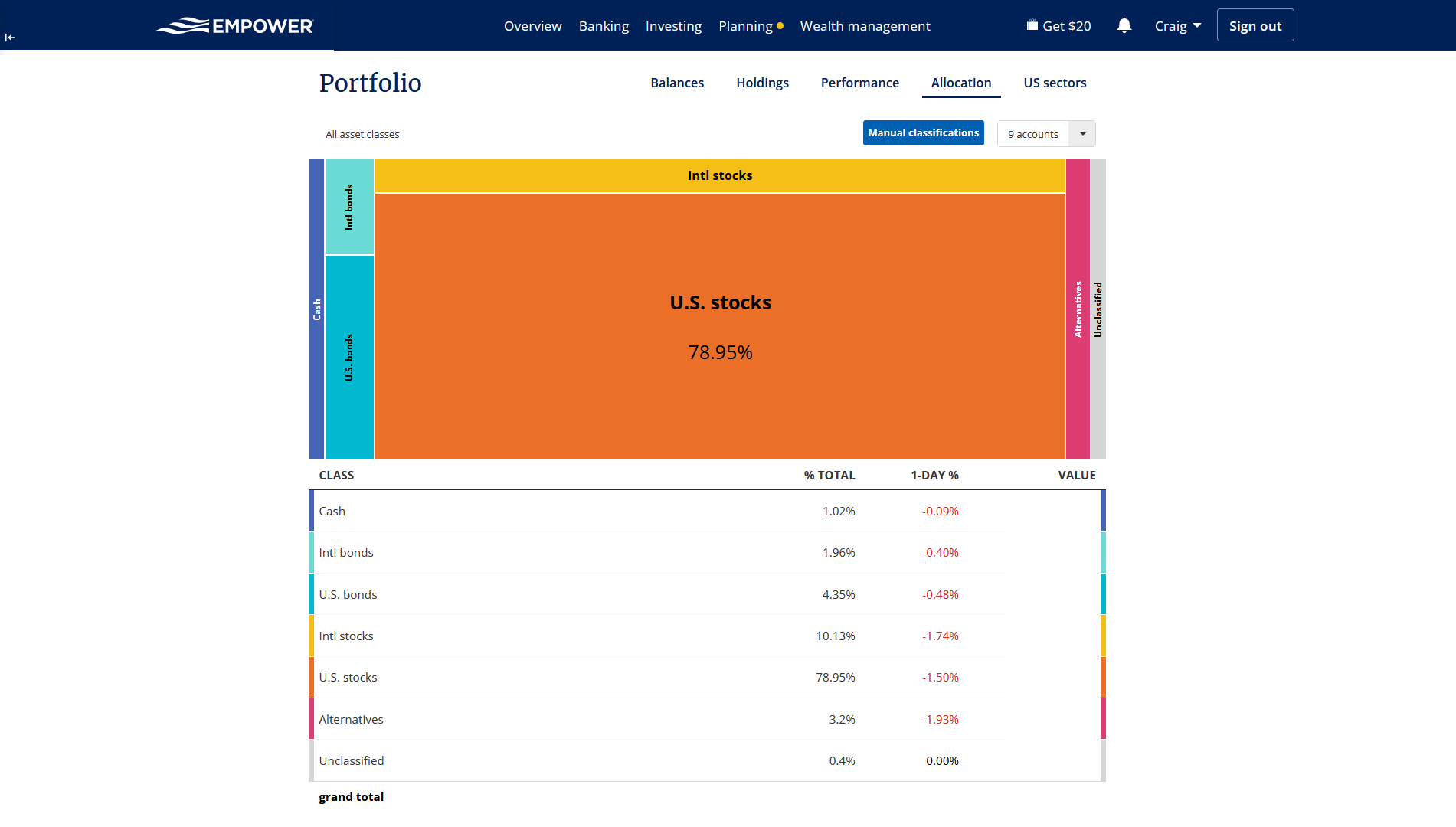Click the Manual classifications button
1456x827 pixels.
(923, 133)
